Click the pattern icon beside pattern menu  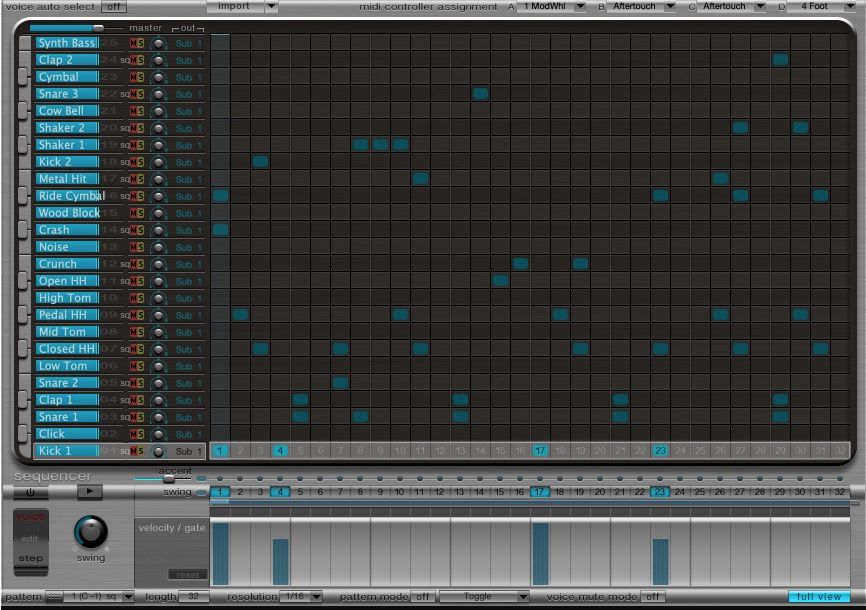53,597
